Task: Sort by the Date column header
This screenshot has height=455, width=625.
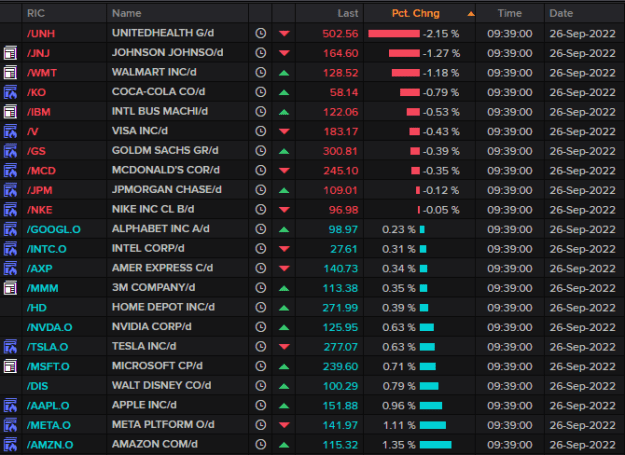Action: click(x=561, y=13)
